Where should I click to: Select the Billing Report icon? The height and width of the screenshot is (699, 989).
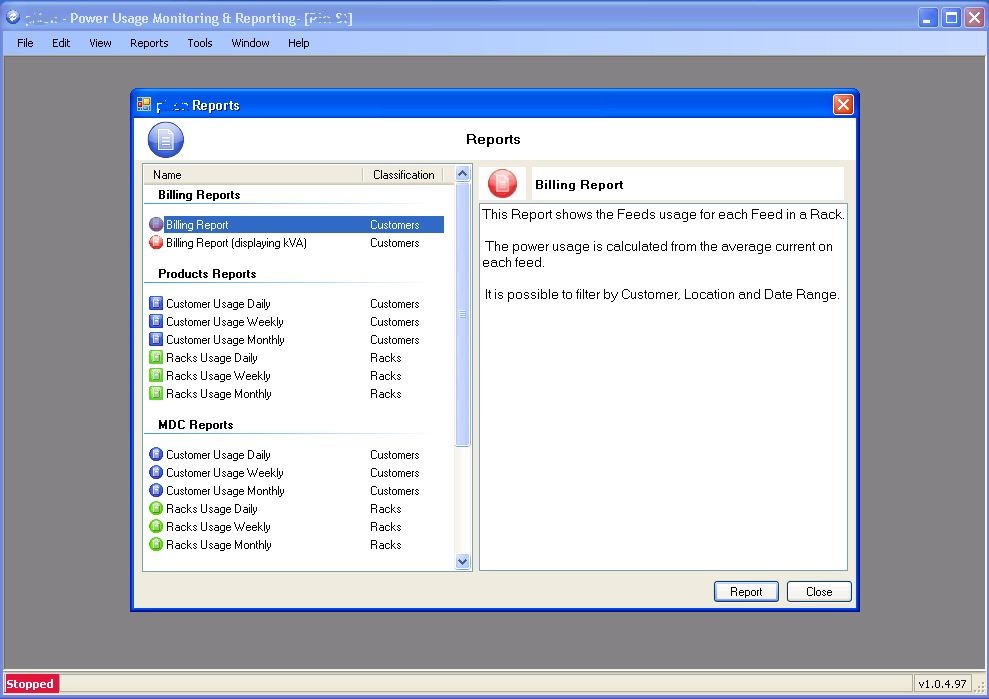point(157,224)
